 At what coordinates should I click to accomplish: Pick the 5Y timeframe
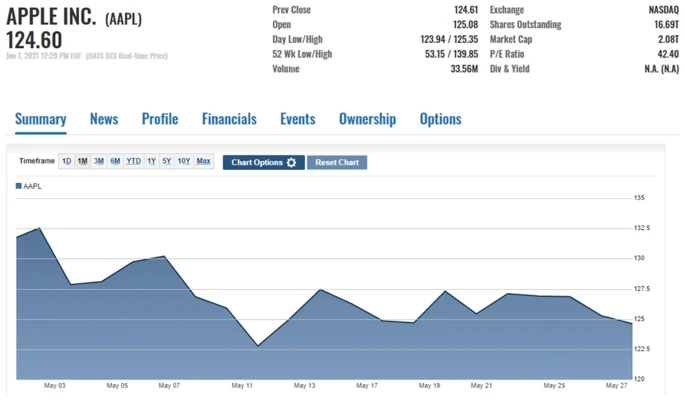coord(167,161)
